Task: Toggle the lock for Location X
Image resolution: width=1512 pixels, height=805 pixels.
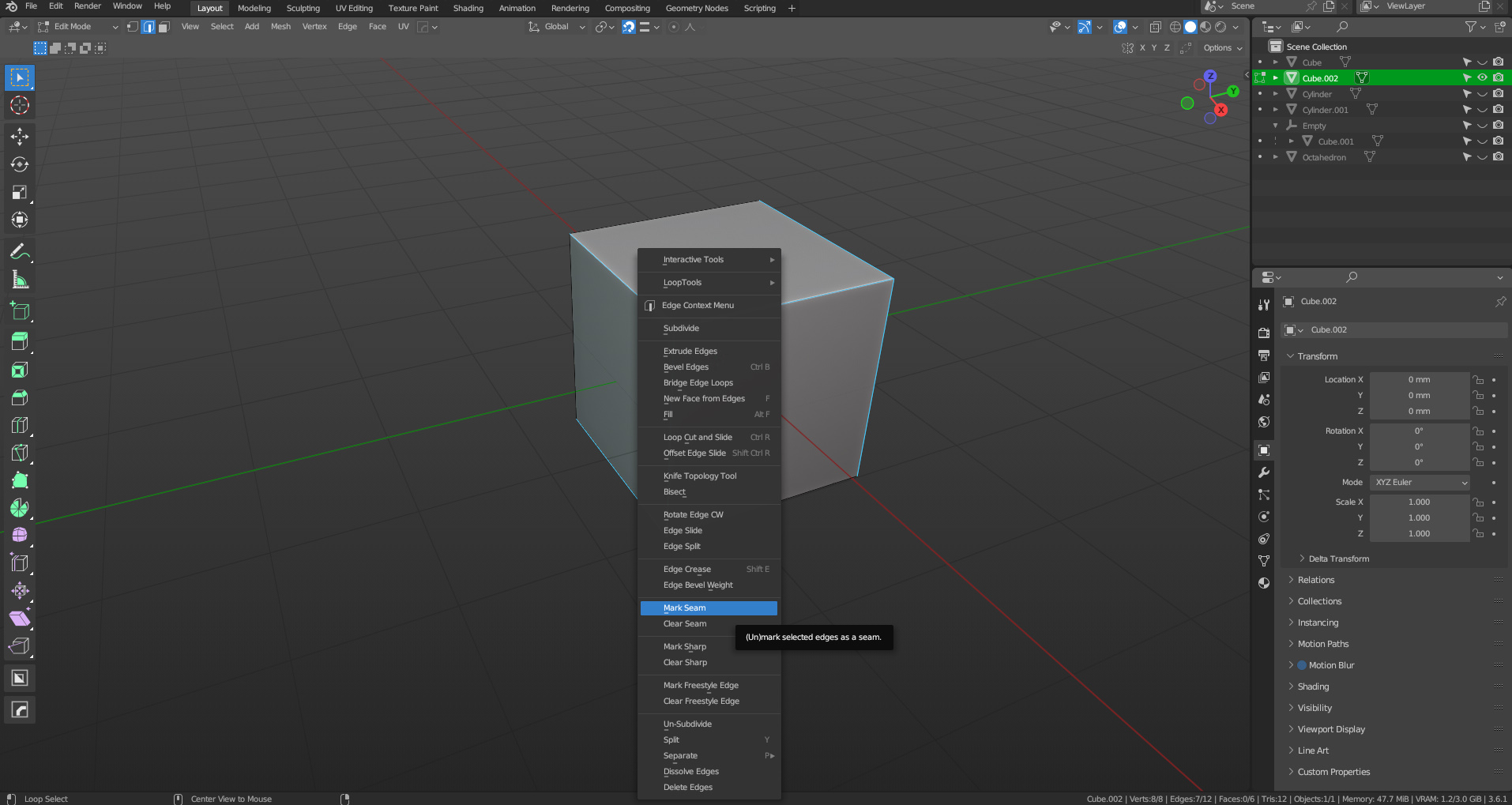Action: pos(1478,380)
